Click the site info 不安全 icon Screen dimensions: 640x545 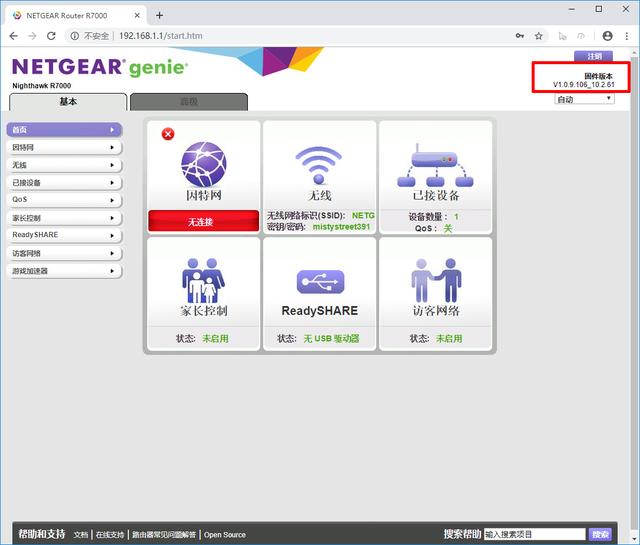pos(75,36)
